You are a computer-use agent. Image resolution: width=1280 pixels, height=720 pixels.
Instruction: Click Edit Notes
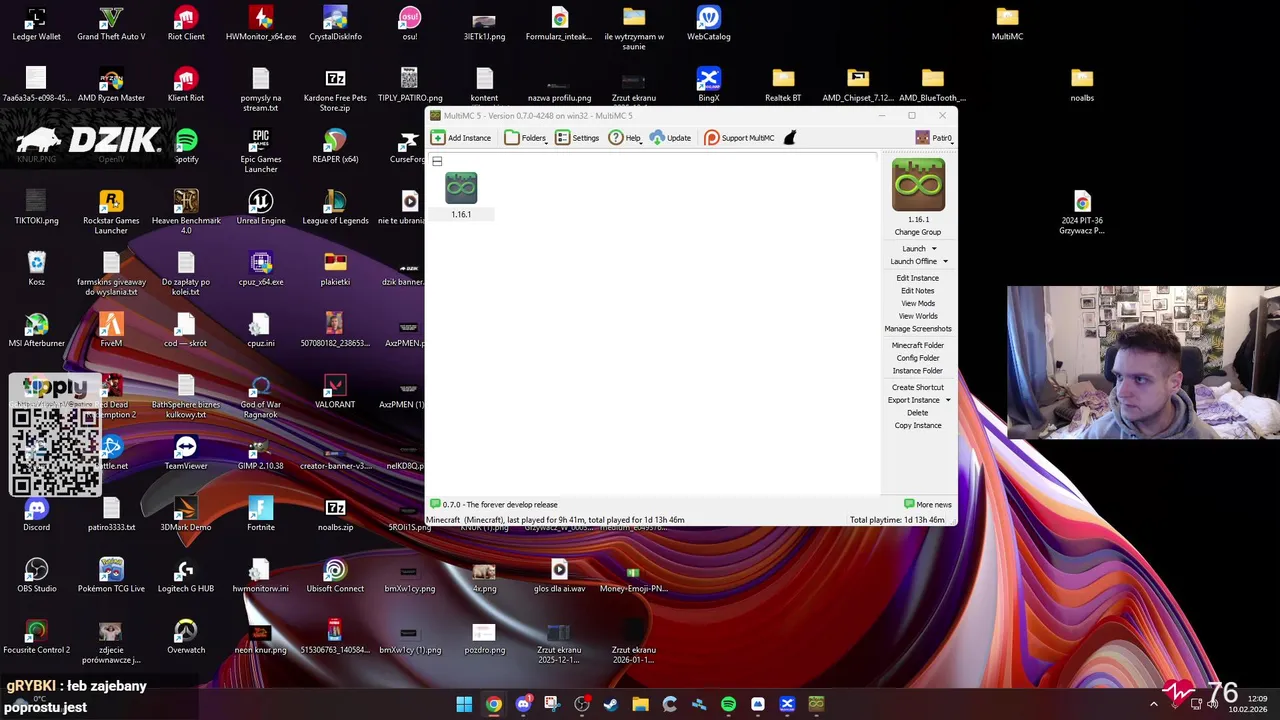coord(918,291)
